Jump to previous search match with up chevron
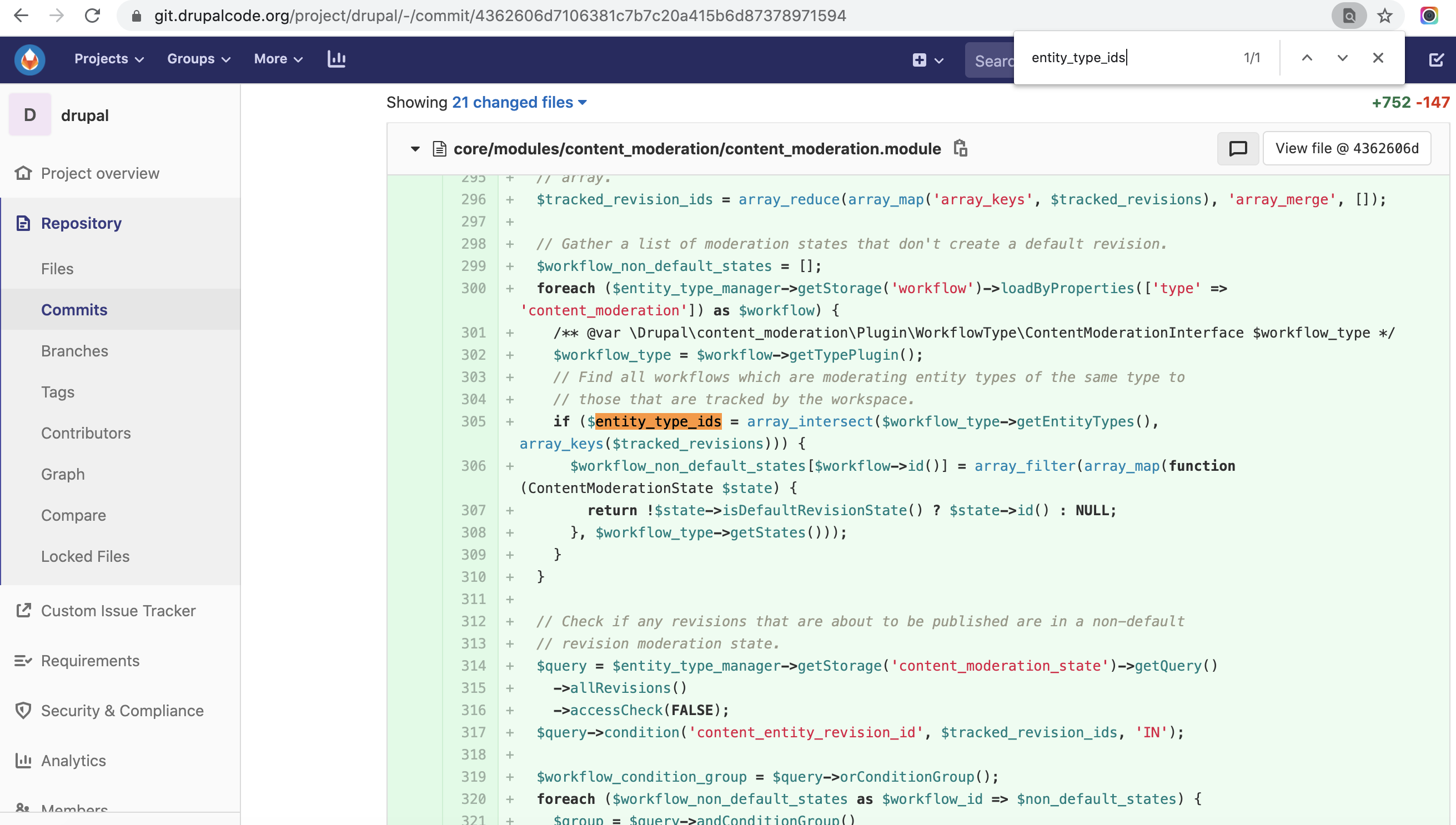Viewport: 1456px width, 825px height. [x=1307, y=57]
